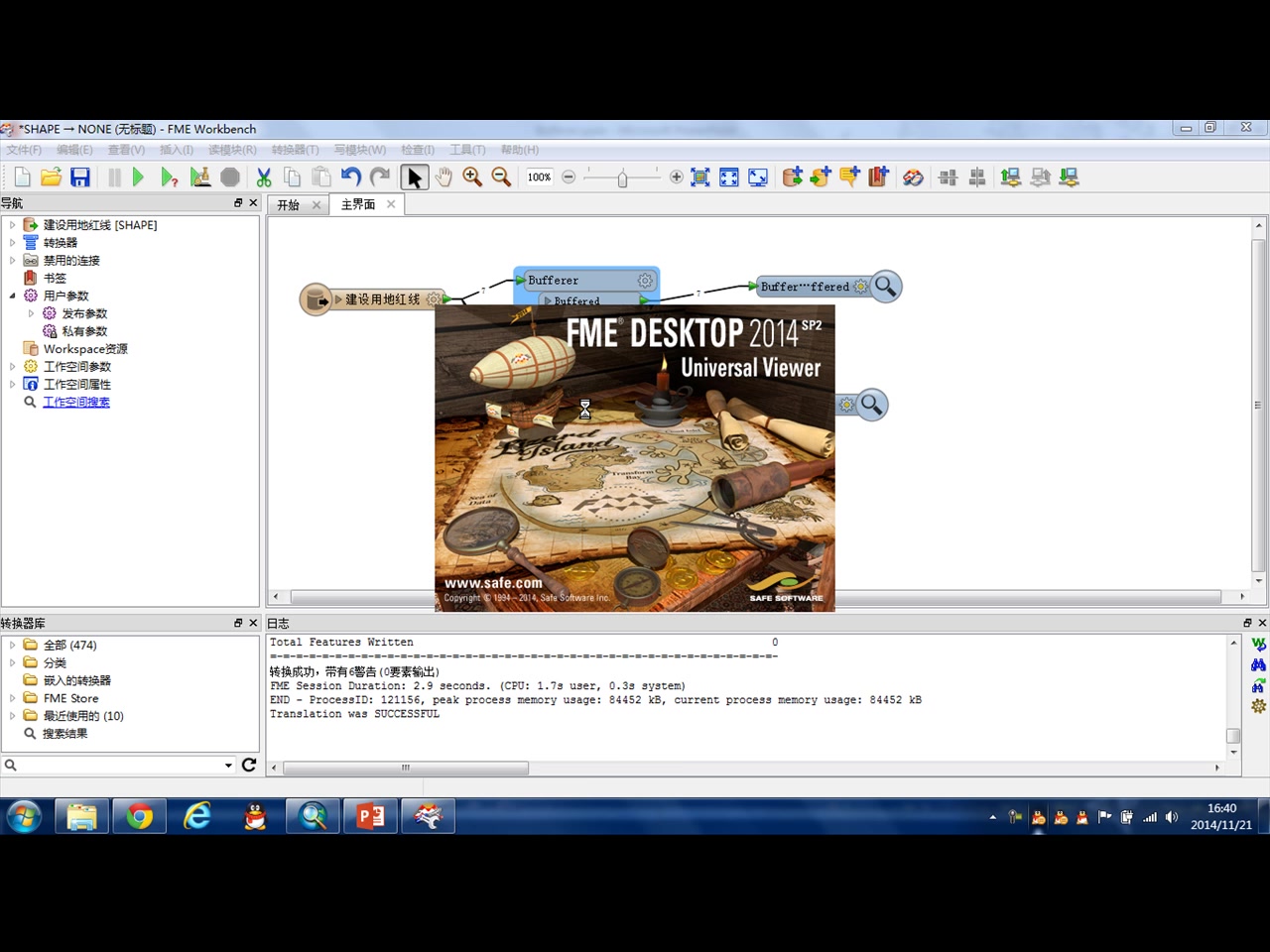Expand 全部 (474) transformer folder
The height and width of the screenshot is (952, 1270).
[x=12, y=645]
